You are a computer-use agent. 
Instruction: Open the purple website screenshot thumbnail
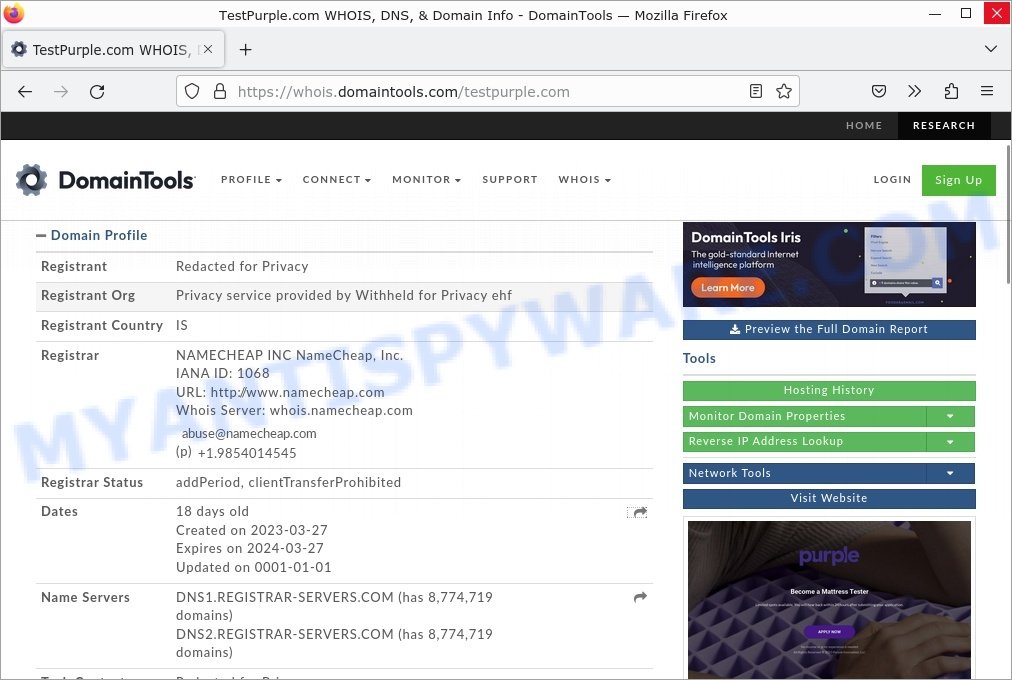point(829,600)
